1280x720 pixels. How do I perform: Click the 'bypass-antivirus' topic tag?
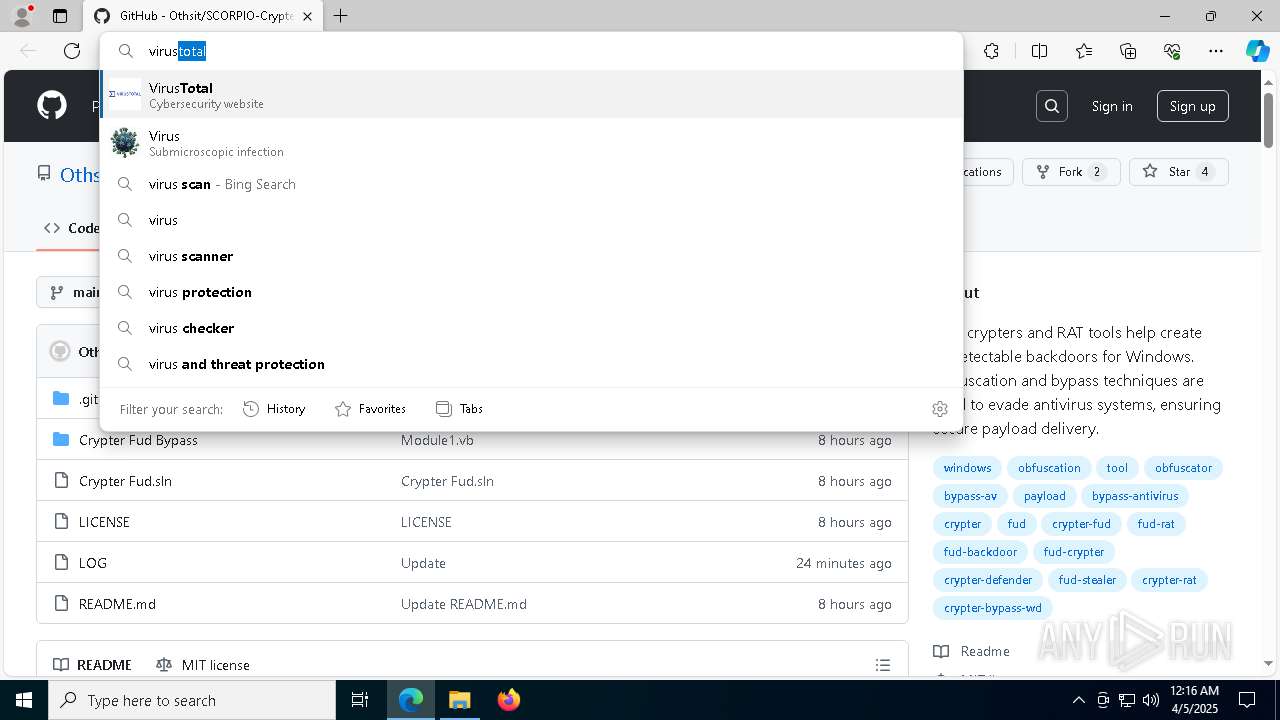(1135, 496)
